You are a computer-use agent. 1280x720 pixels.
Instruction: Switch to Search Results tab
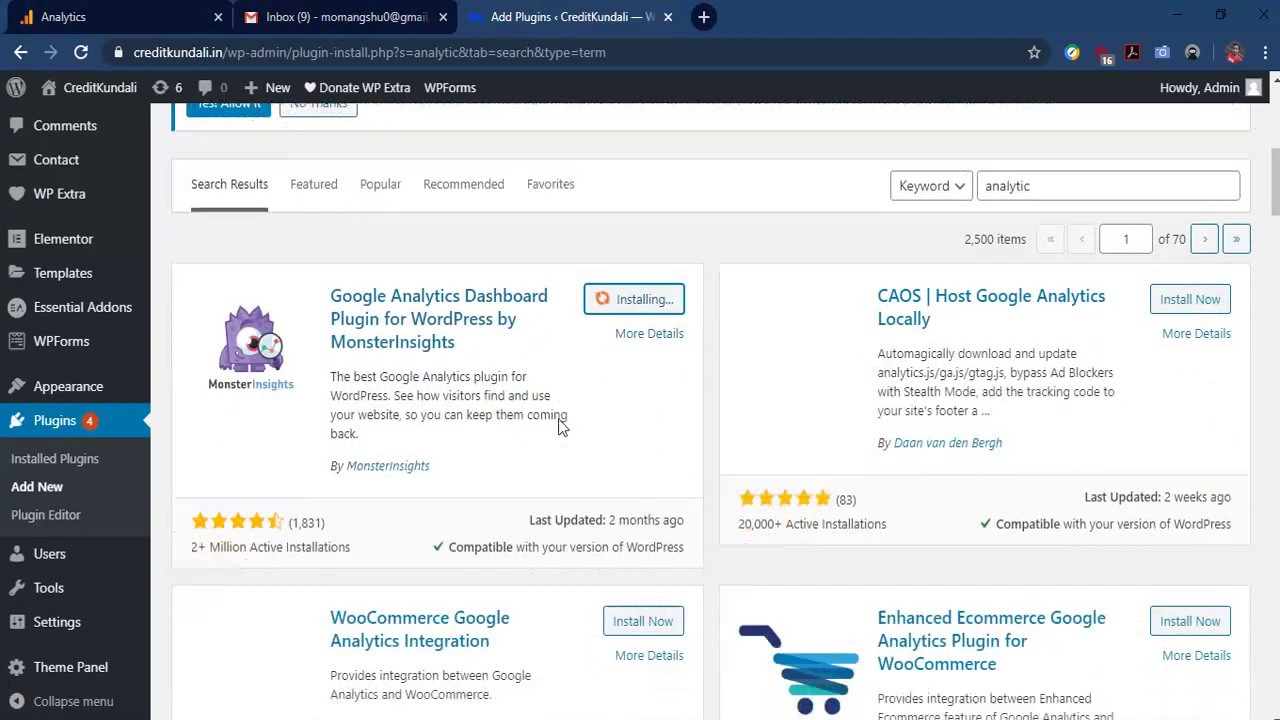tap(229, 184)
